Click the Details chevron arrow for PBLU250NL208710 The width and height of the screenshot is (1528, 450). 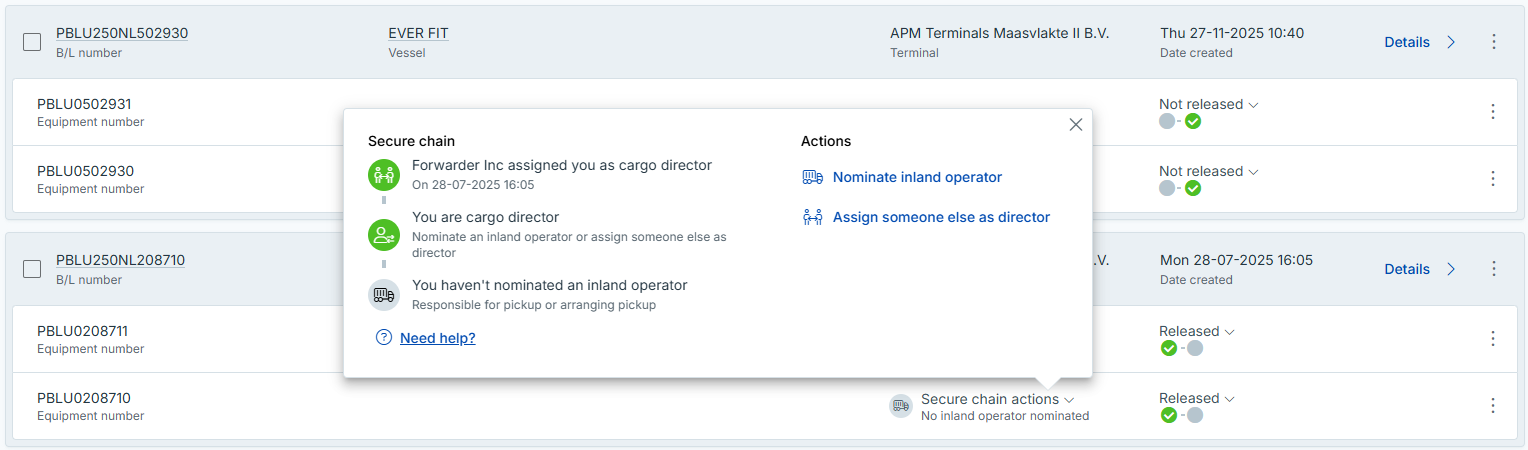1451,269
